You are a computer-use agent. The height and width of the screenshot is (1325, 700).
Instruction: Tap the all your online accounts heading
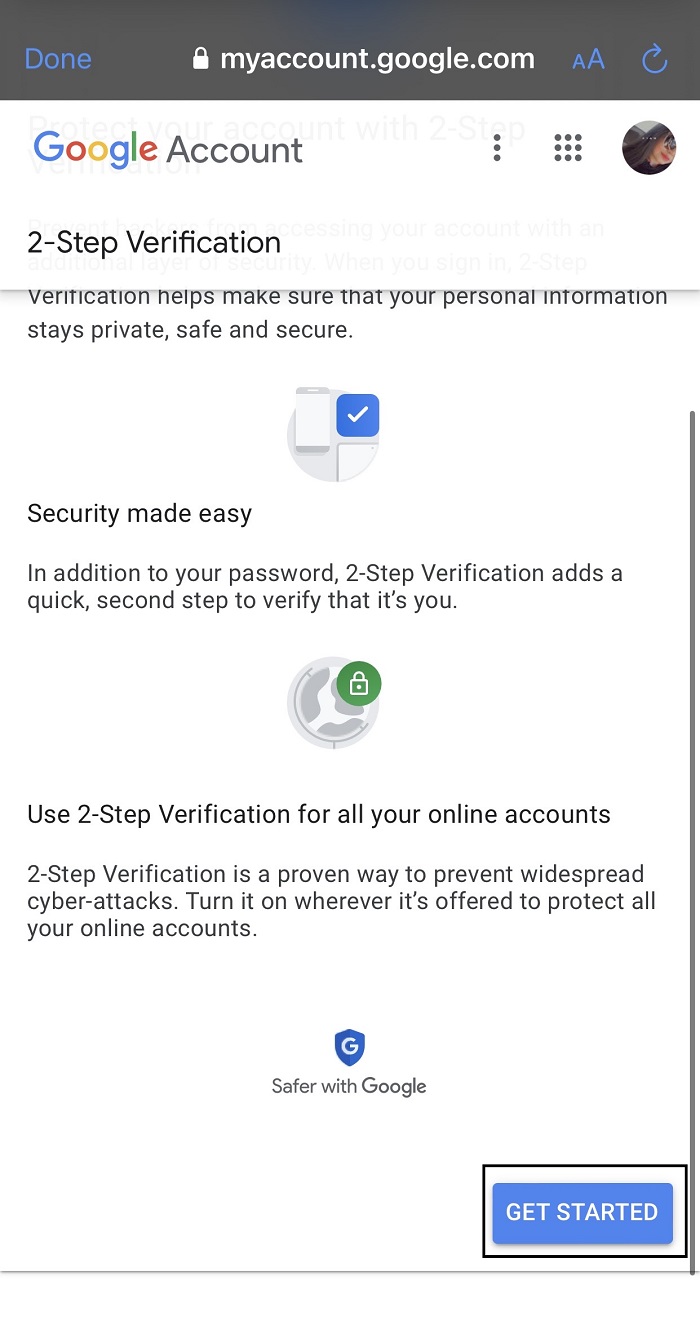point(319,814)
